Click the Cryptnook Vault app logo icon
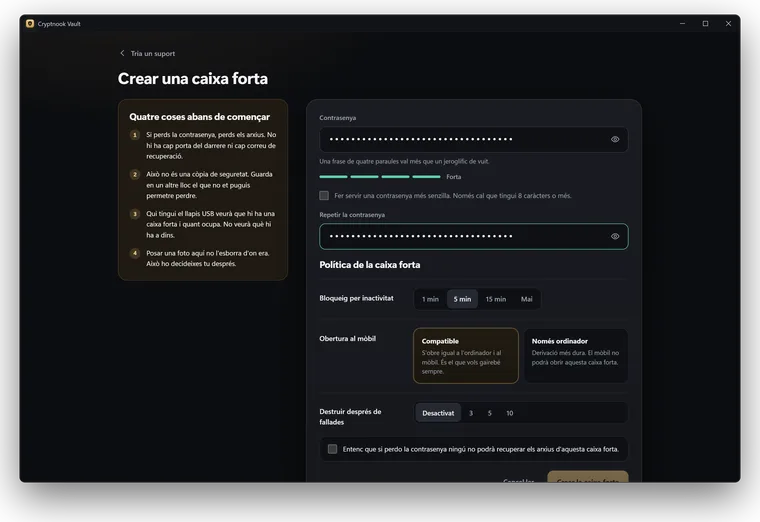This screenshot has width=760, height=522. point(30,24)
